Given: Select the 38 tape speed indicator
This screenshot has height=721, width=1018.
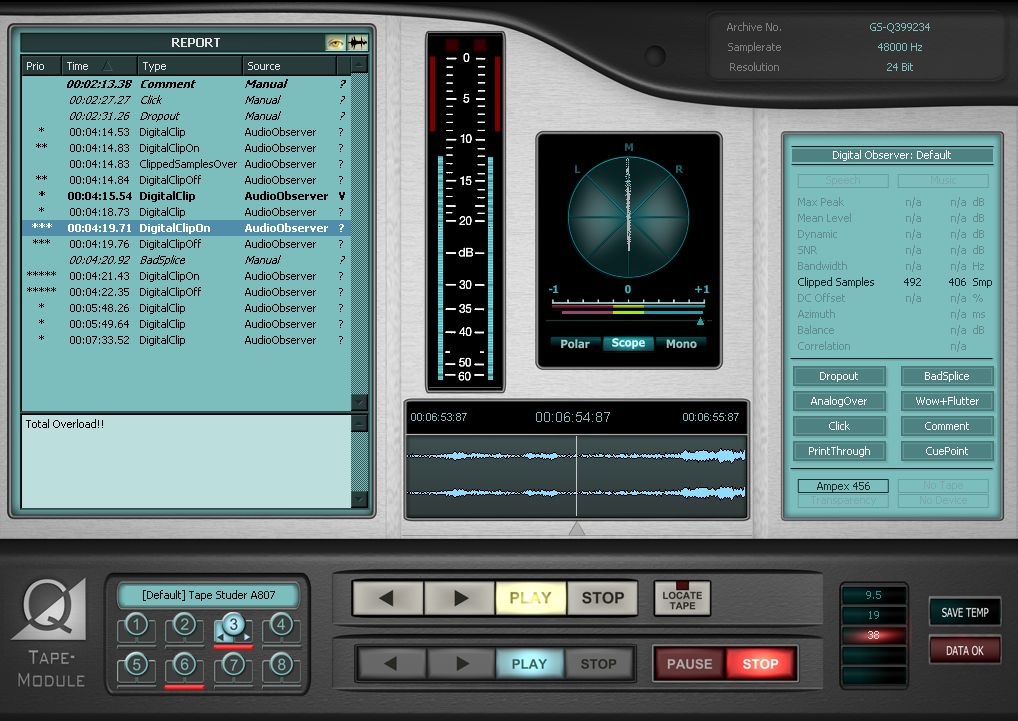Looking at the screenshot, I should tap(873, 635).
